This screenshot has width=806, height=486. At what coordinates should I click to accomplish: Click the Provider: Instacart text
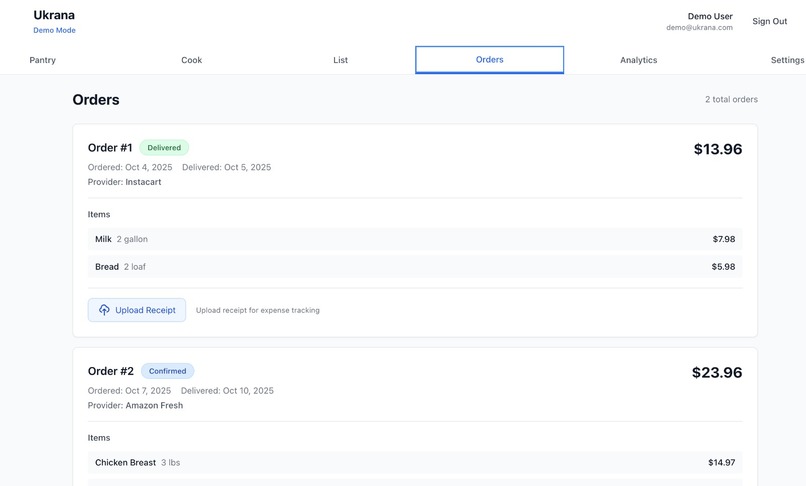pyautogui.click(x=124, y=182)
